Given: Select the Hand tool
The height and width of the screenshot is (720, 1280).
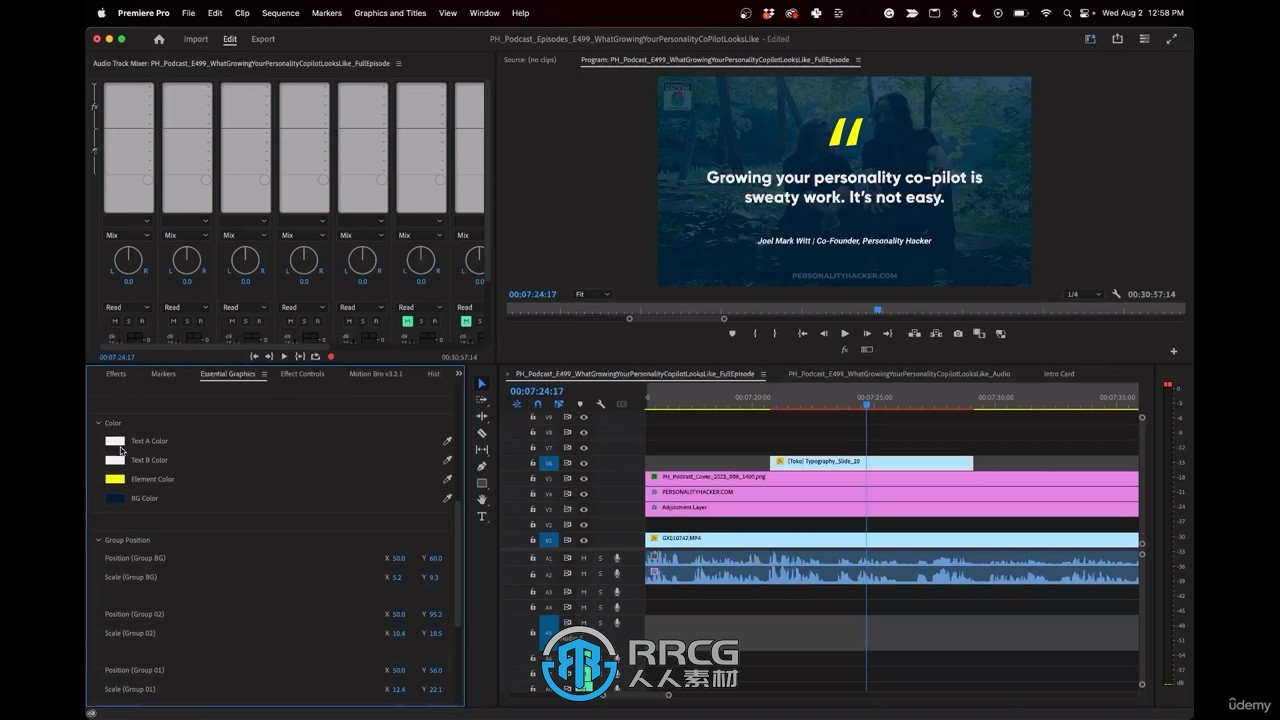Looking at the screenshot, I should [x=481, y=499].
